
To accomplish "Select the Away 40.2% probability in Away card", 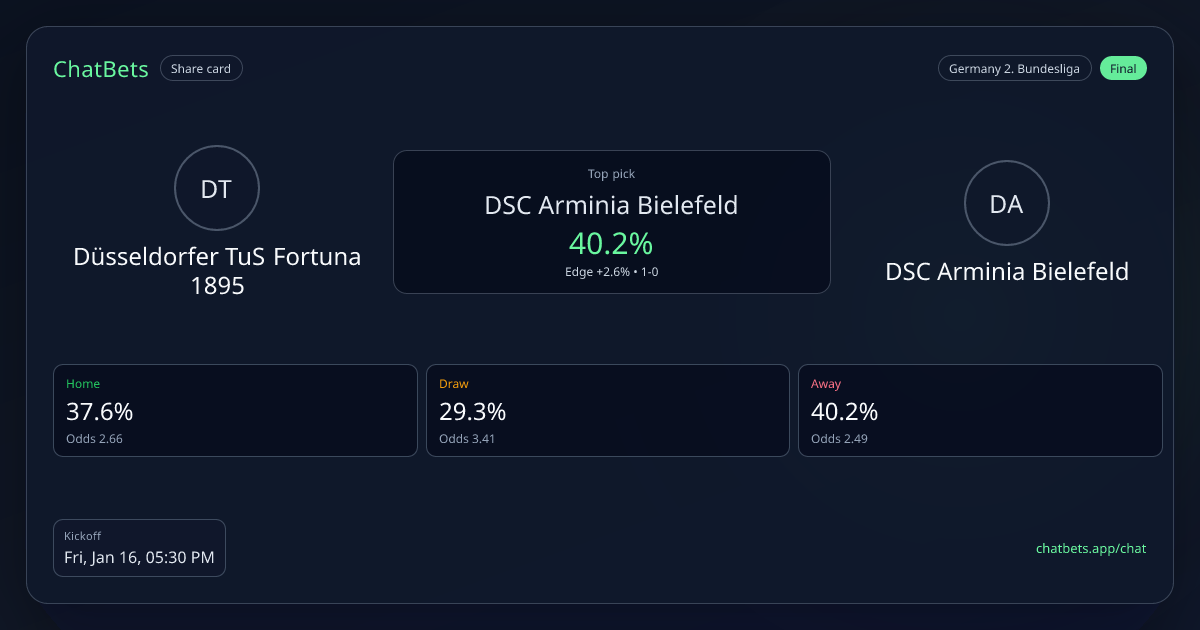I will pyautogui.click(x=845, y=412).
